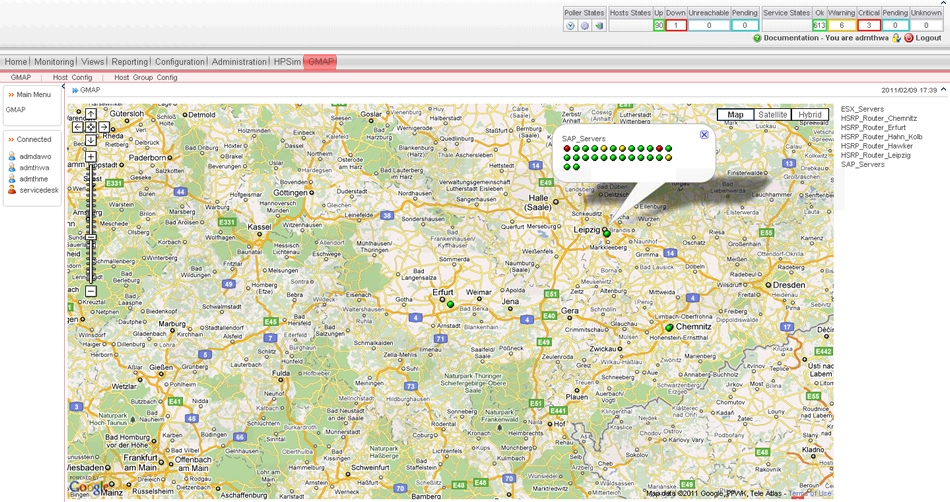Open the Configuration menu
The width and height of the screenshot is (950, 502).
click(180, 62)
